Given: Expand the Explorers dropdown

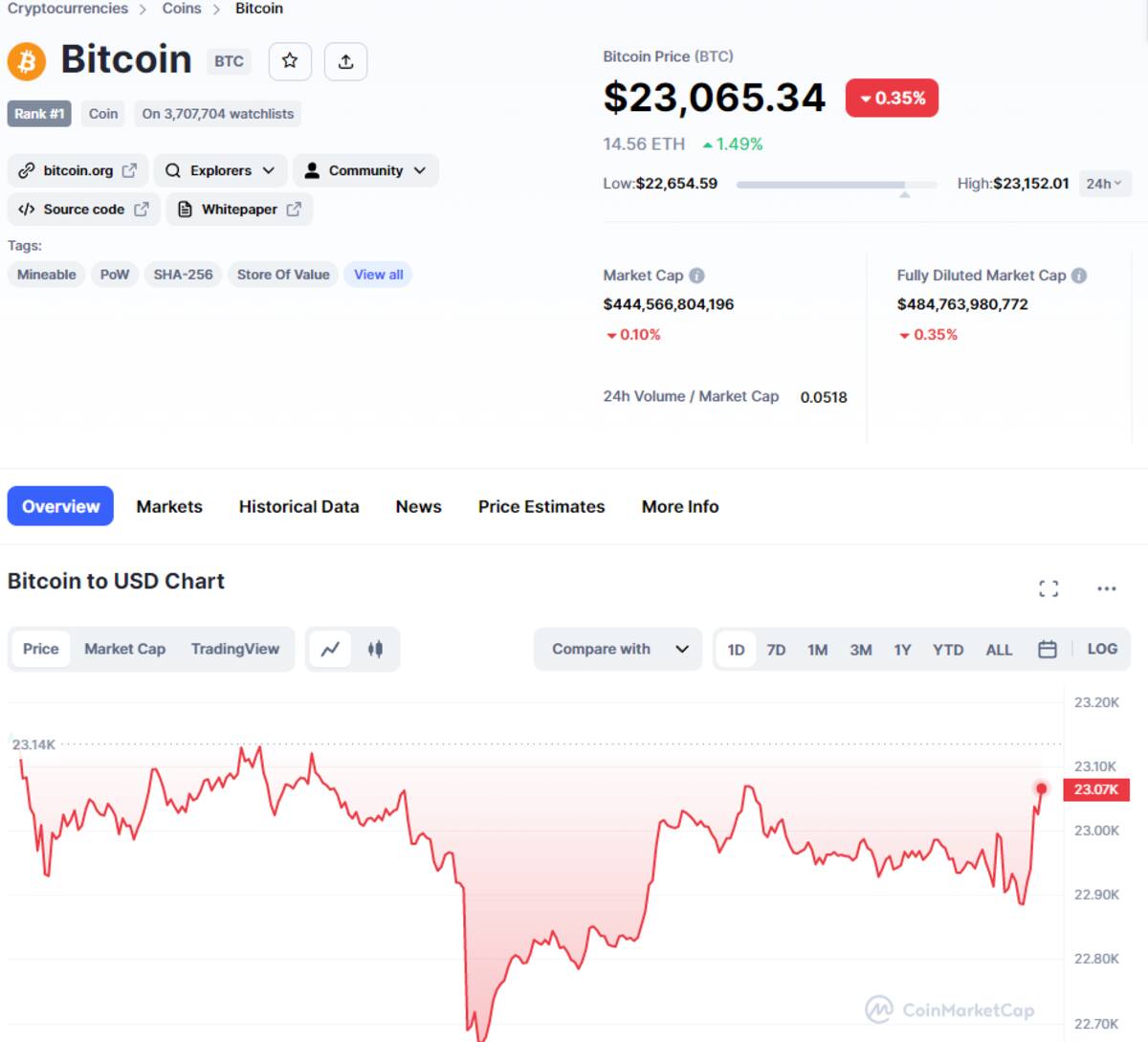Looking at the screenshot, I should click(x=220, y=170).
